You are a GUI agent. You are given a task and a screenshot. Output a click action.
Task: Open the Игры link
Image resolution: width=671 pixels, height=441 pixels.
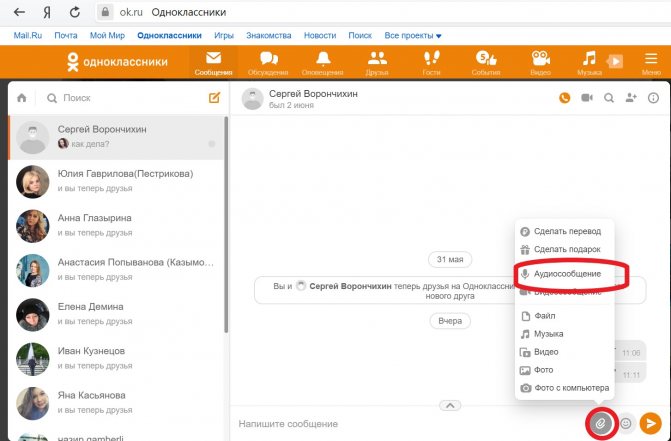coord(224,36)
